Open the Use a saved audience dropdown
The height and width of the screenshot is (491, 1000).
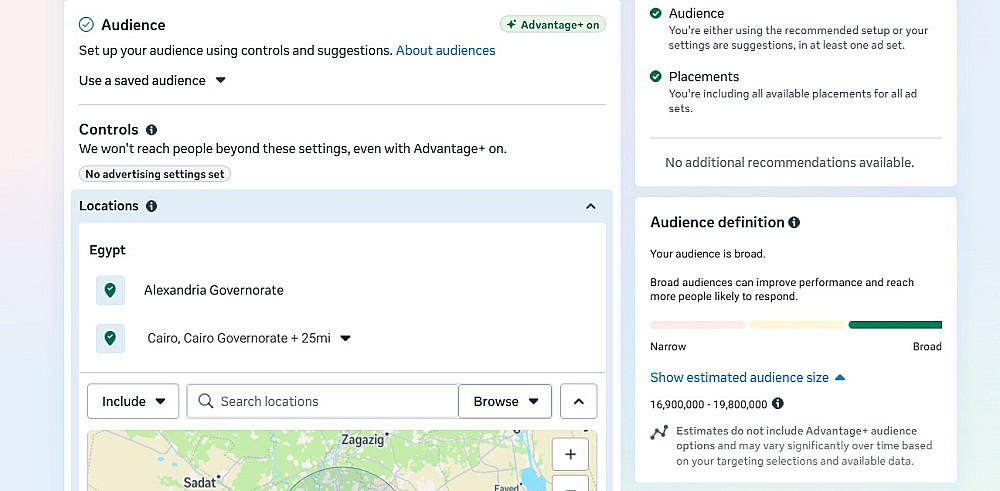(153, 80)
